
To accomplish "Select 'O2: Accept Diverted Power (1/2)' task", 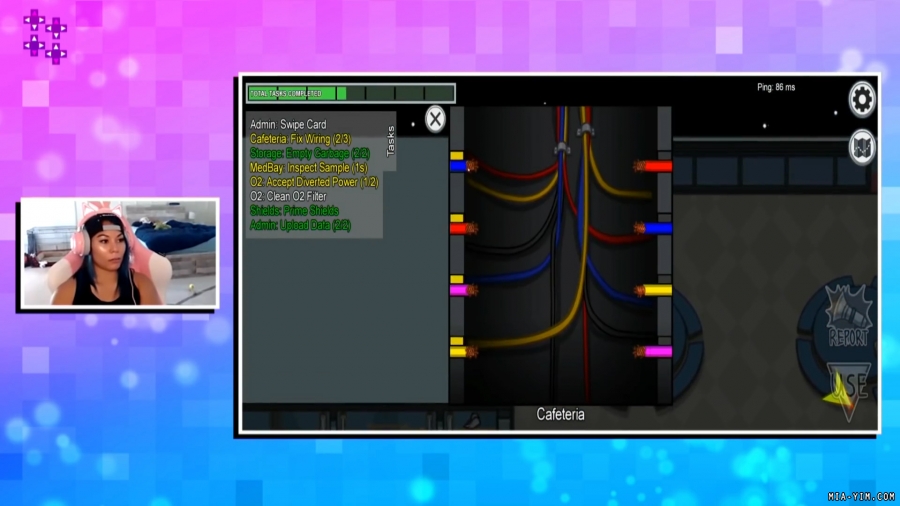I will tap(314, 182).
